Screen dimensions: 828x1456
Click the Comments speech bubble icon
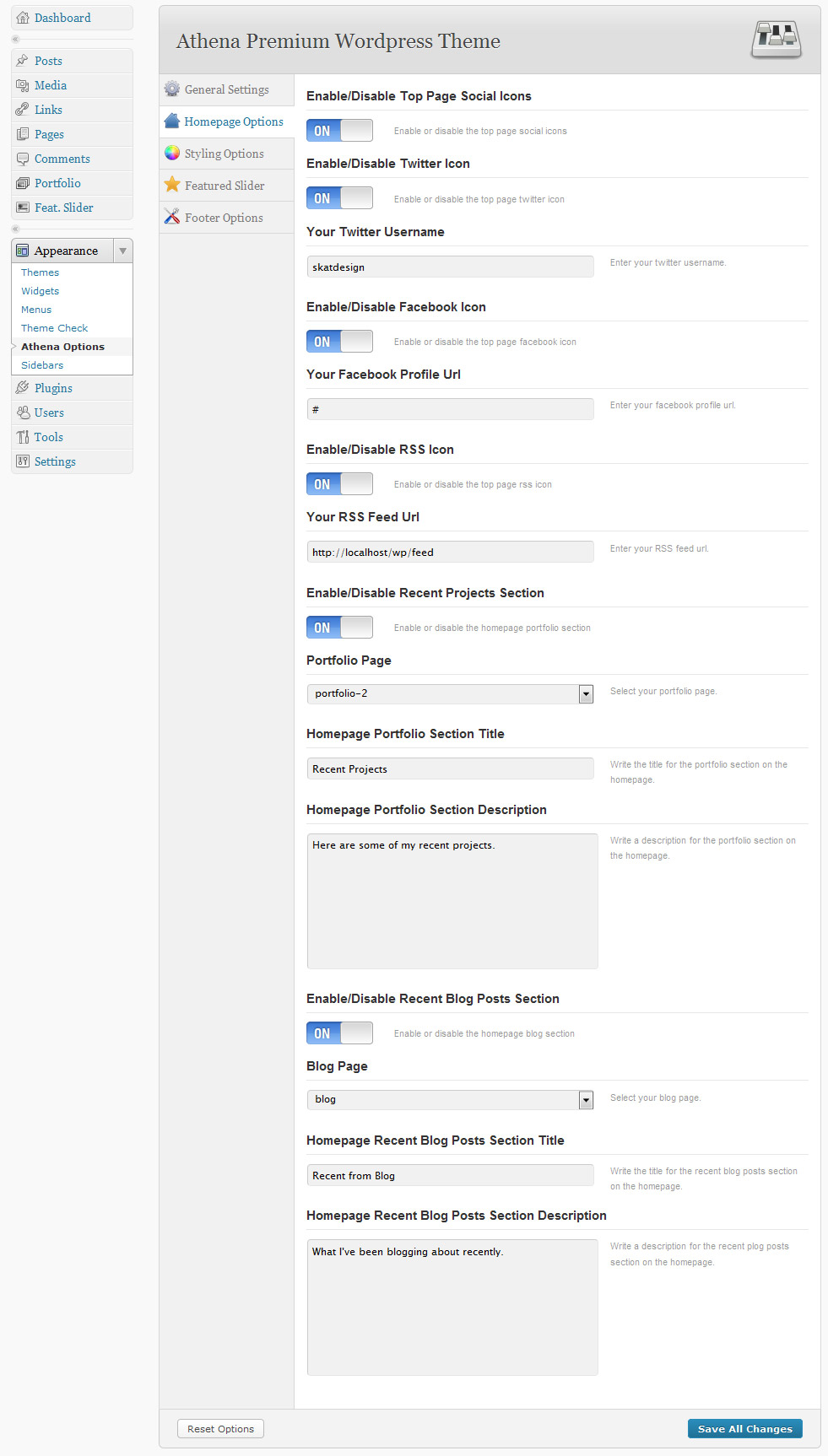pyautogui.click(x=23, y=159)
